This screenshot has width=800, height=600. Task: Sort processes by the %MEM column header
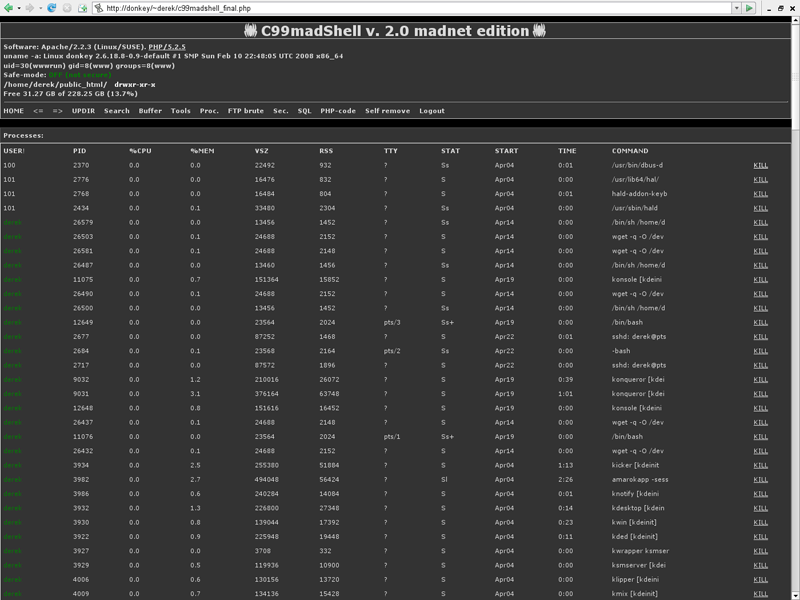[203, 151]
